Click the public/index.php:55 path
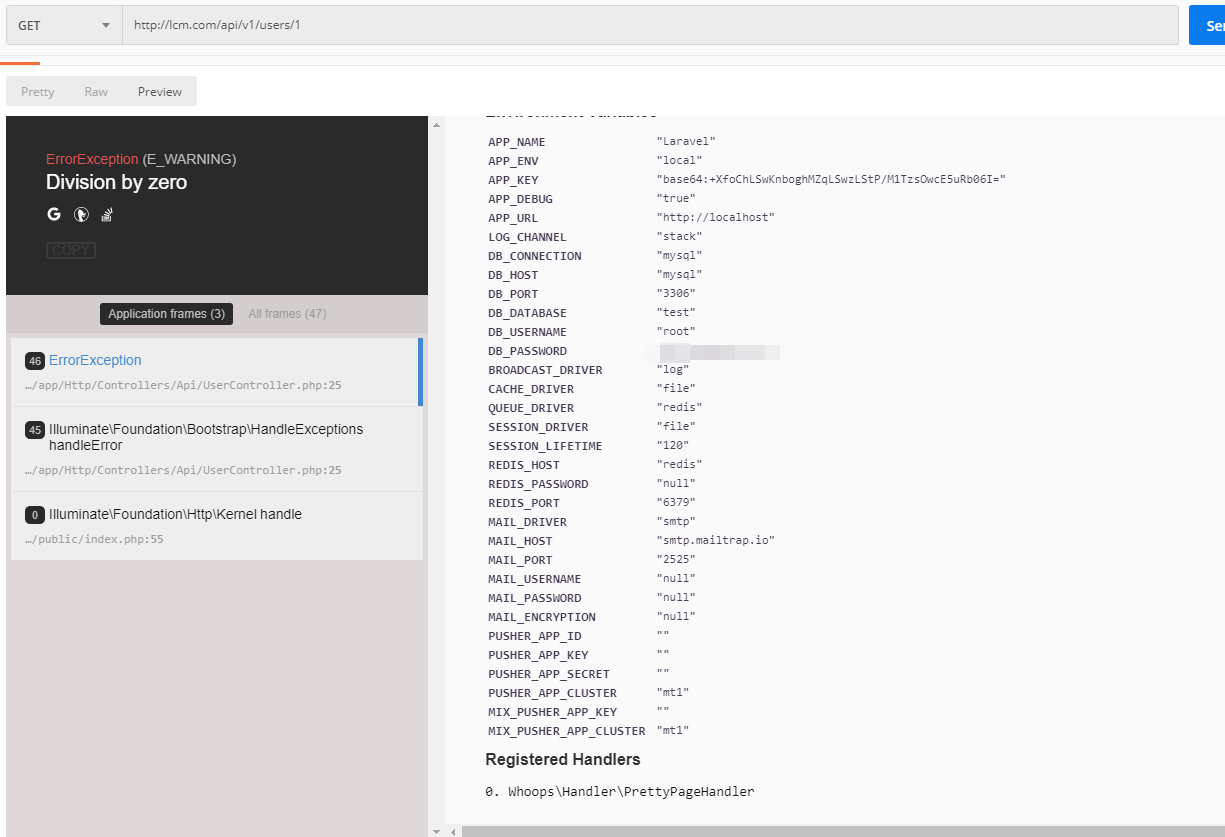 [x=94, y=539]
